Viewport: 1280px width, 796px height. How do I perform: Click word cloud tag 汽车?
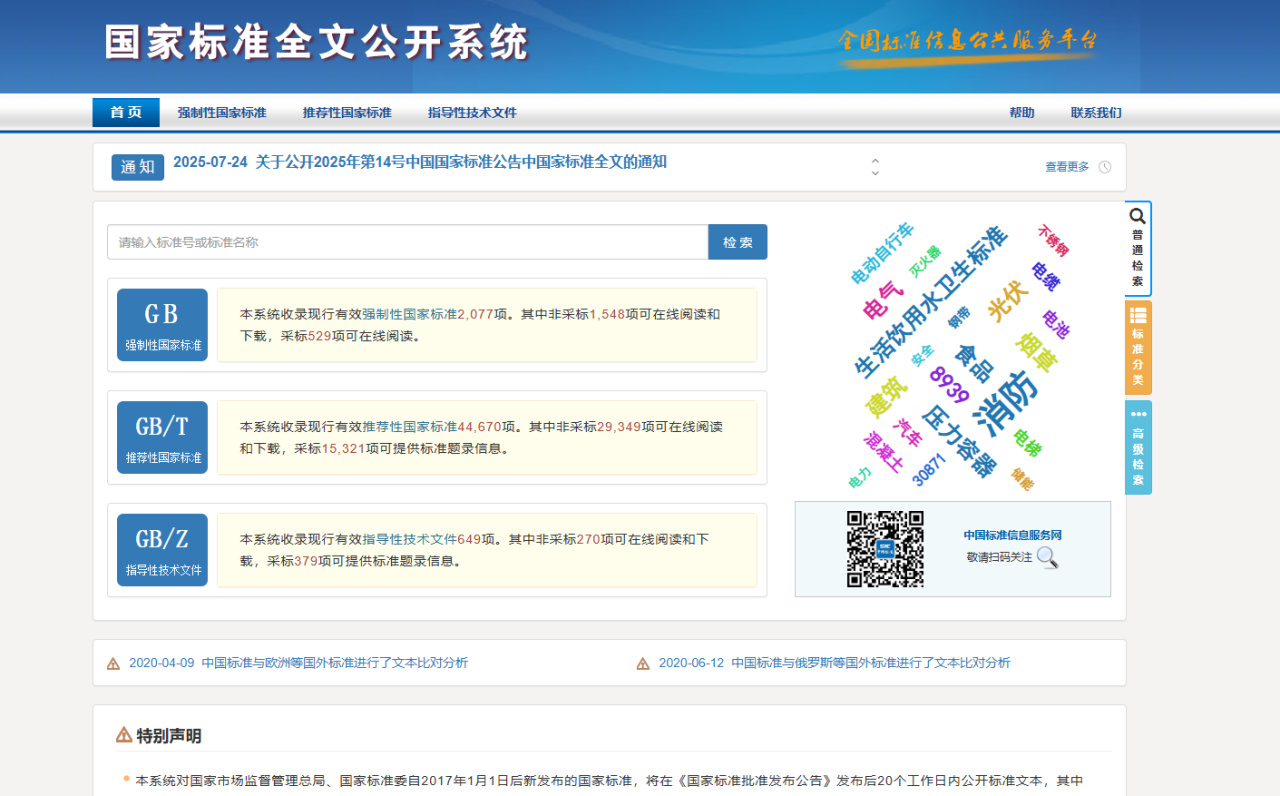click(908, 432)
